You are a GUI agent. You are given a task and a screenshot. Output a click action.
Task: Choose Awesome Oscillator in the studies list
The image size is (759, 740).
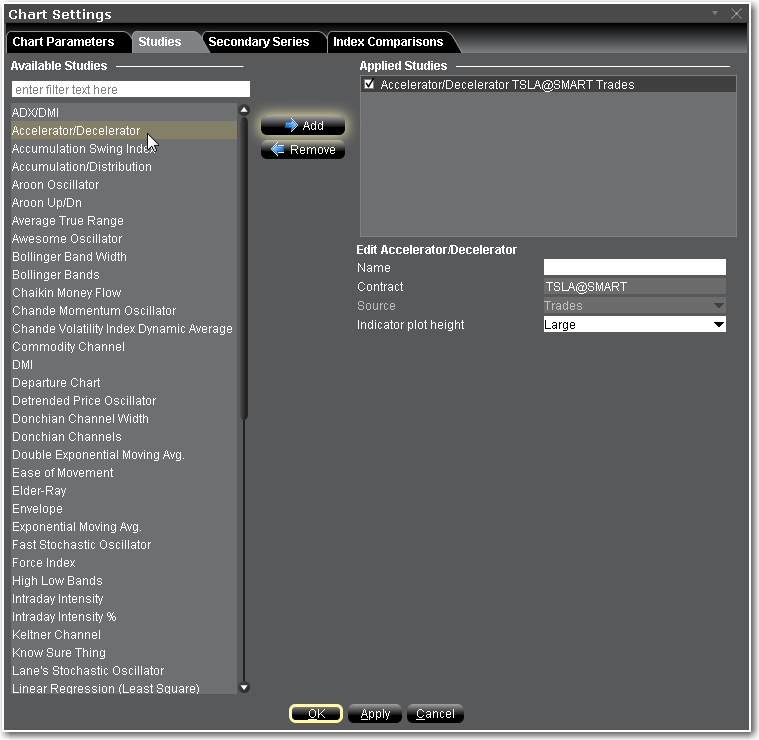click(x=67, y=239)
